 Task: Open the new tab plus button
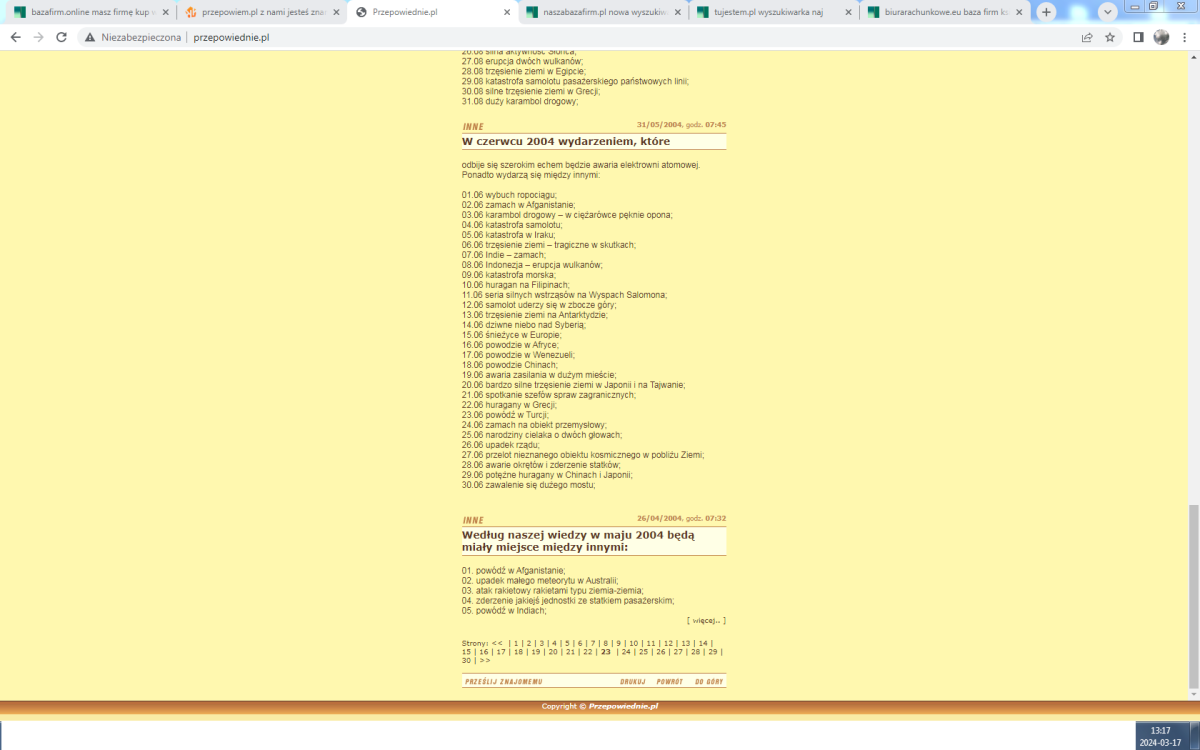[1046, 12]
